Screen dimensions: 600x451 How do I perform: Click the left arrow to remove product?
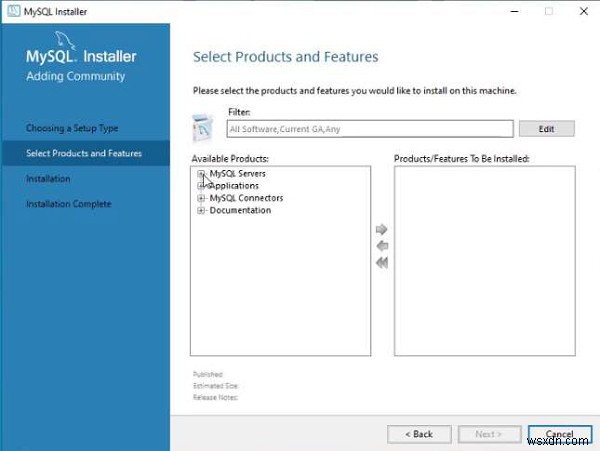tap(382, 246)
